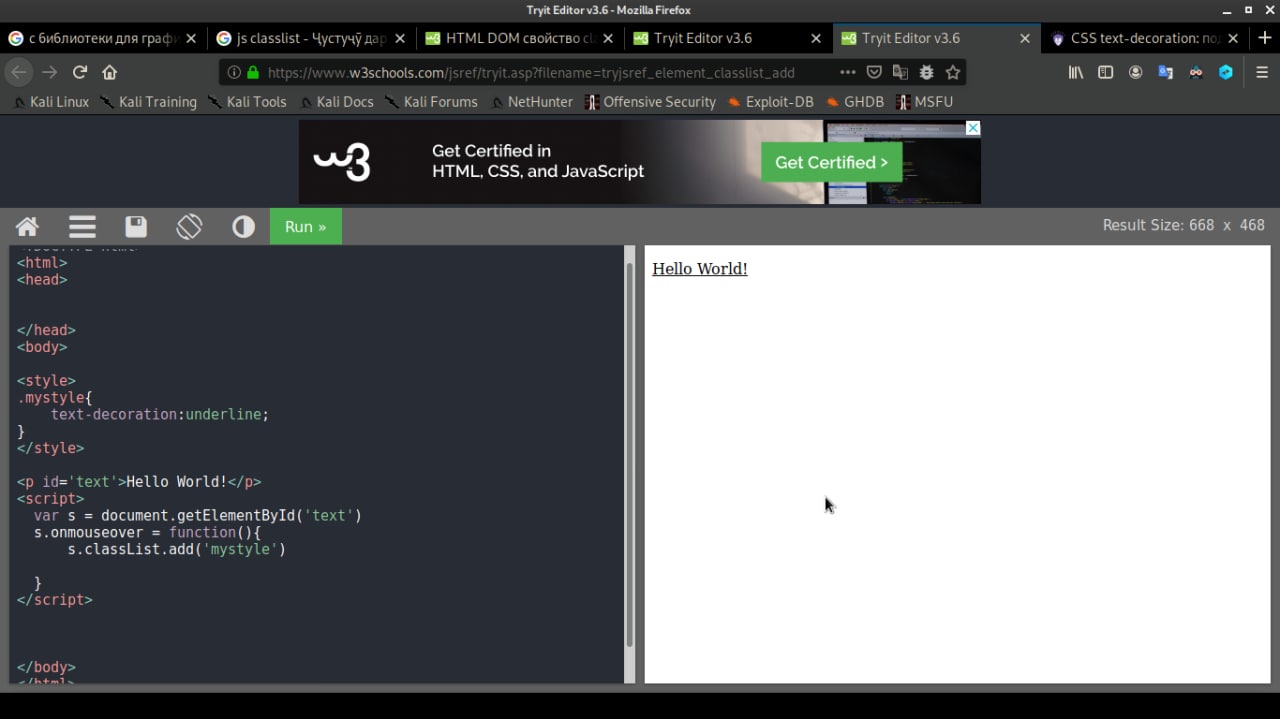Close the active Tryit Editor tab
This screenshot has width=1280, height=719.
1025,38
